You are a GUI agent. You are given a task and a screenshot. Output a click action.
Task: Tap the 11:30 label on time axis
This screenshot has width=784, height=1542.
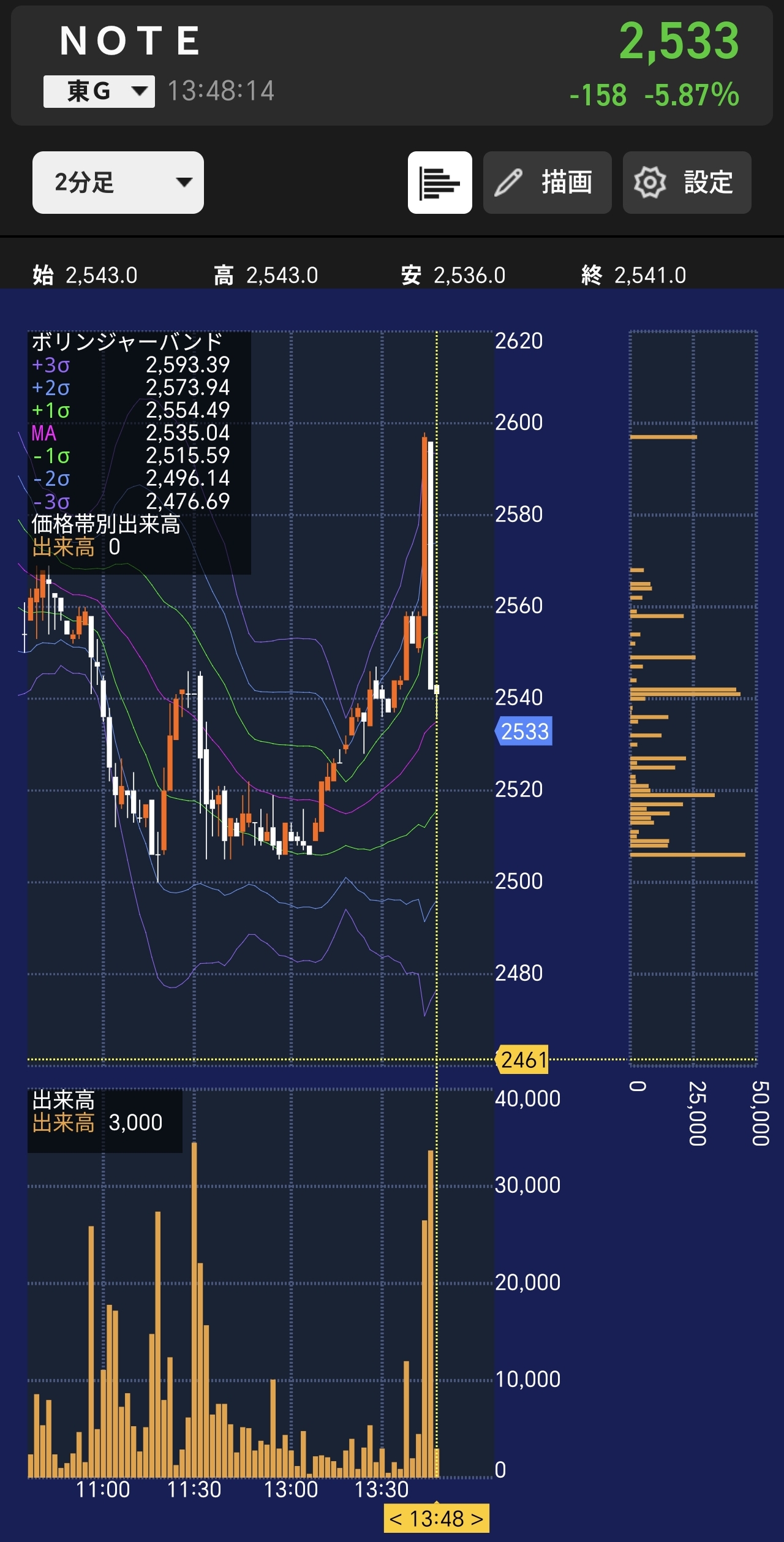pos(194,1489)
